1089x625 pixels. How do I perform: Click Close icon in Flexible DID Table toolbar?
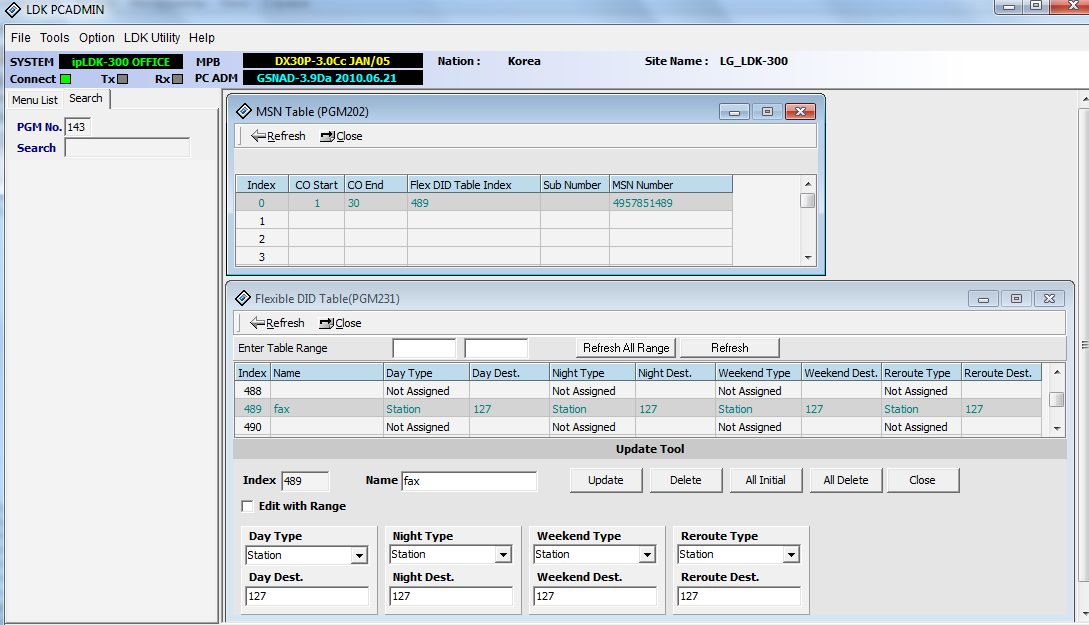tap(326, 323)
